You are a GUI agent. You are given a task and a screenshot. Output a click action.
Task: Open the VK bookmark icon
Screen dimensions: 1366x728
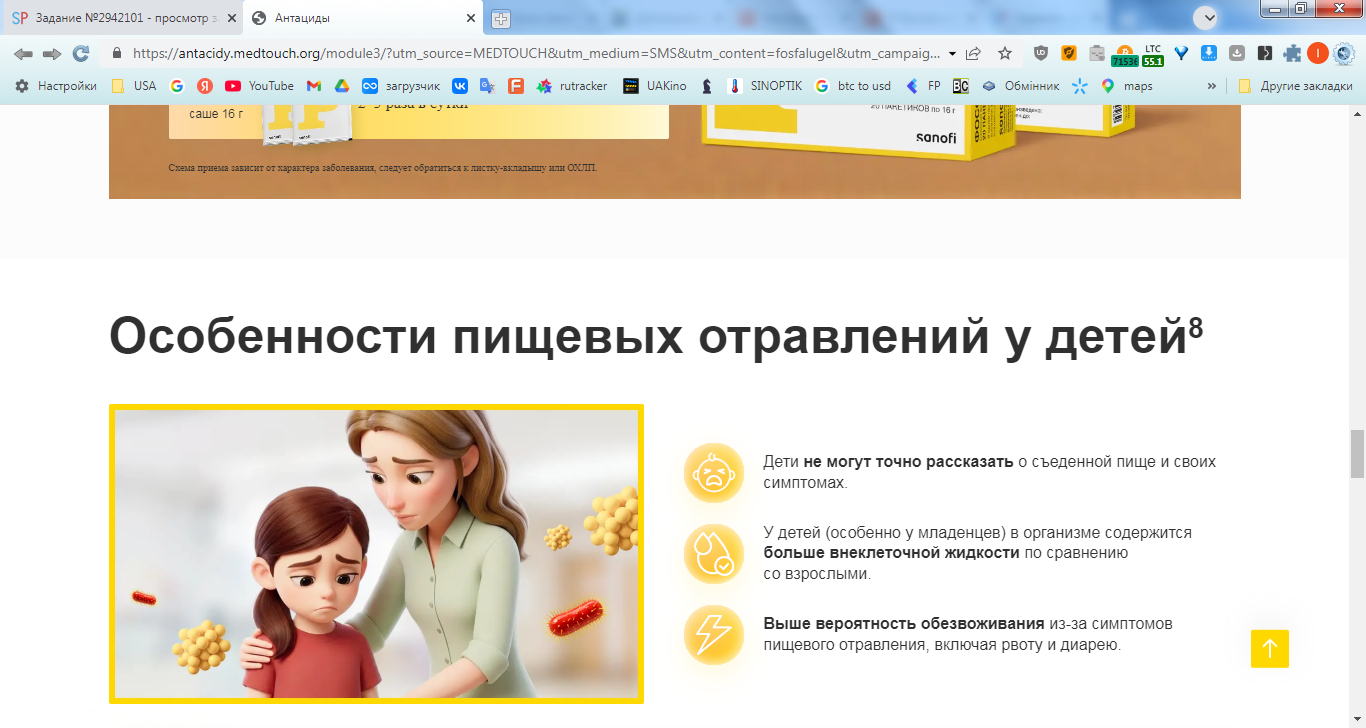(x=460, y=86)
